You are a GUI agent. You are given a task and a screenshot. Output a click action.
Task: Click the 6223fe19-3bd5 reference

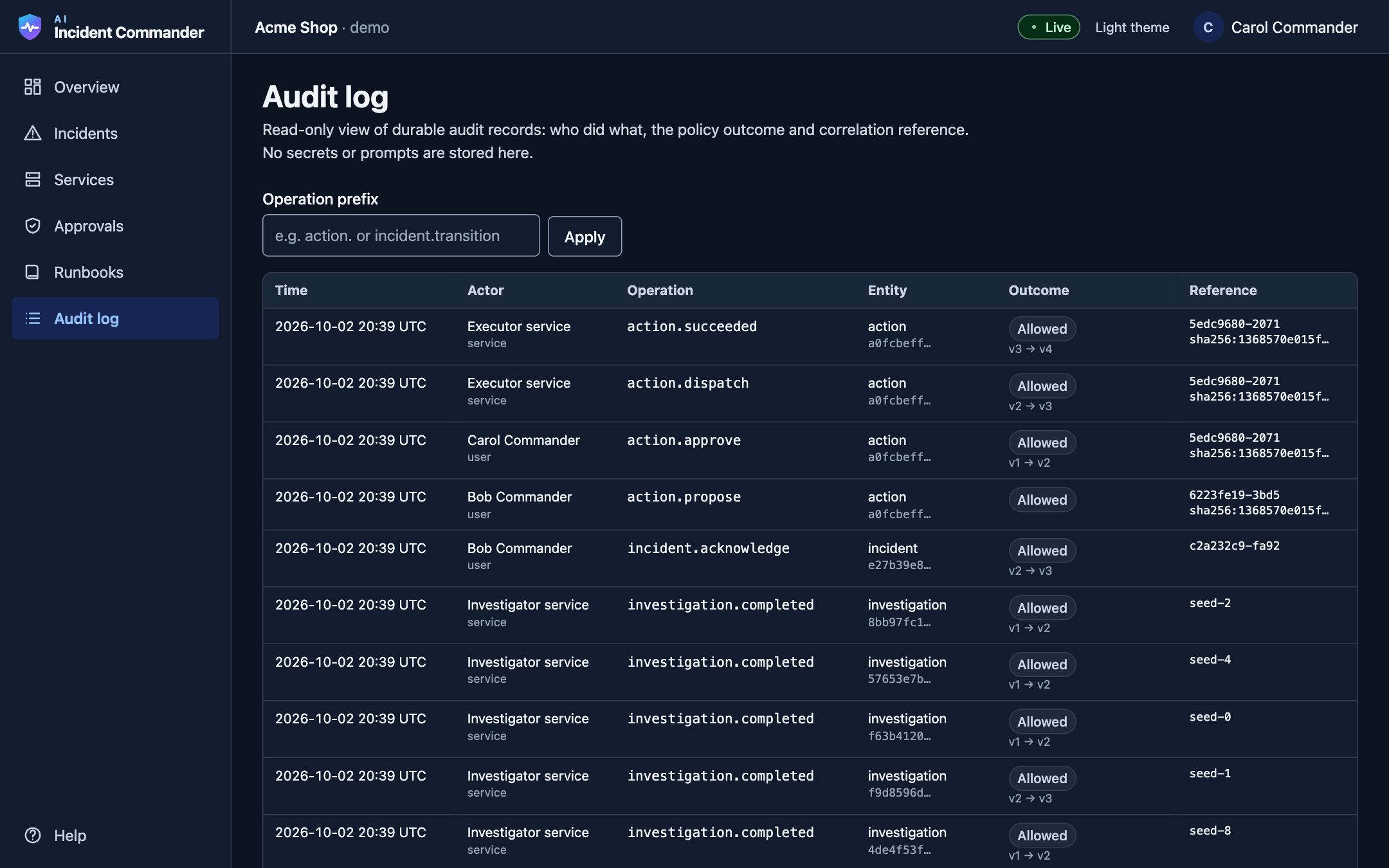click(1234, 494)
